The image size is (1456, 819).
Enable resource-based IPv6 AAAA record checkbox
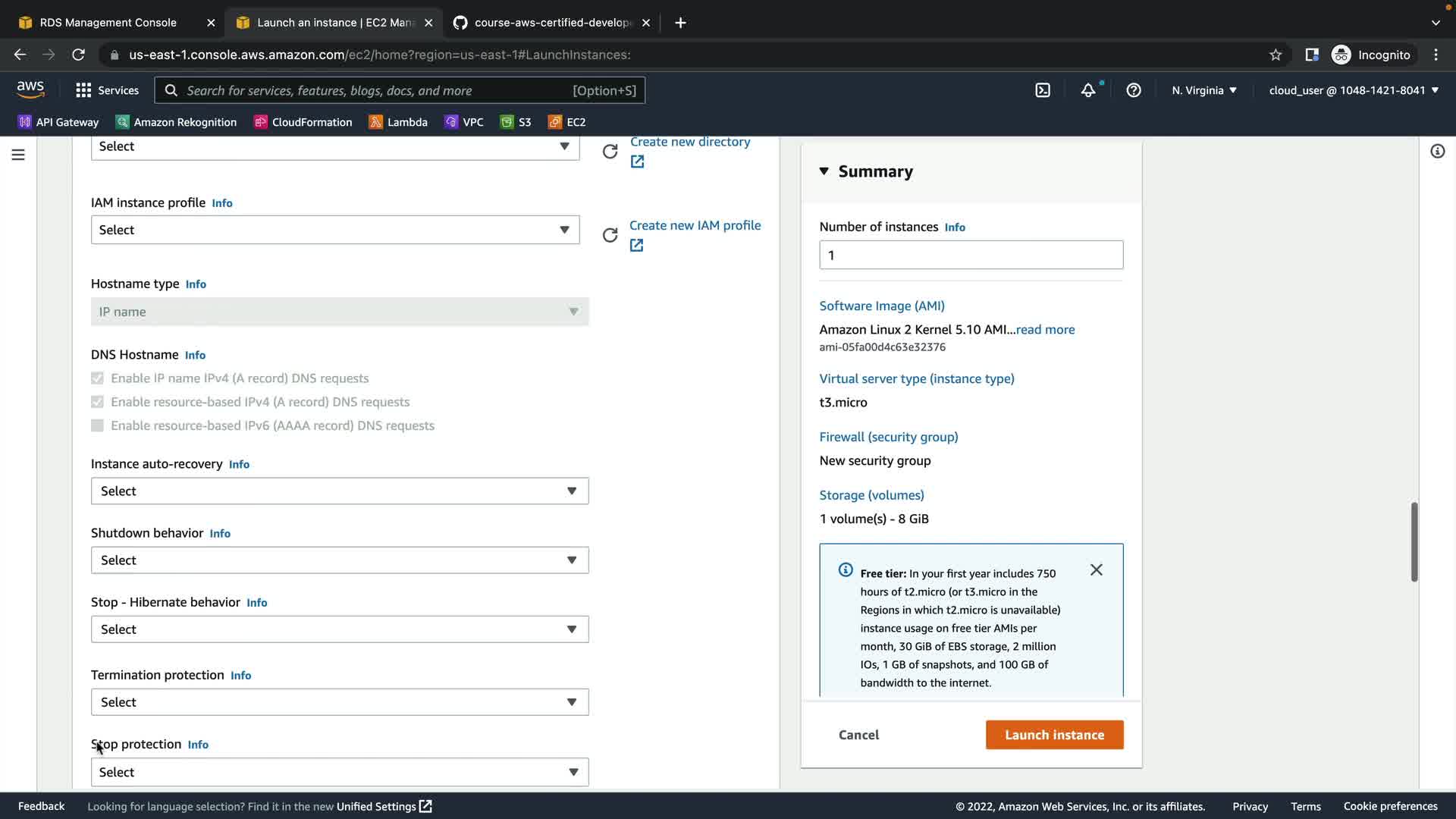pos(97,425)
